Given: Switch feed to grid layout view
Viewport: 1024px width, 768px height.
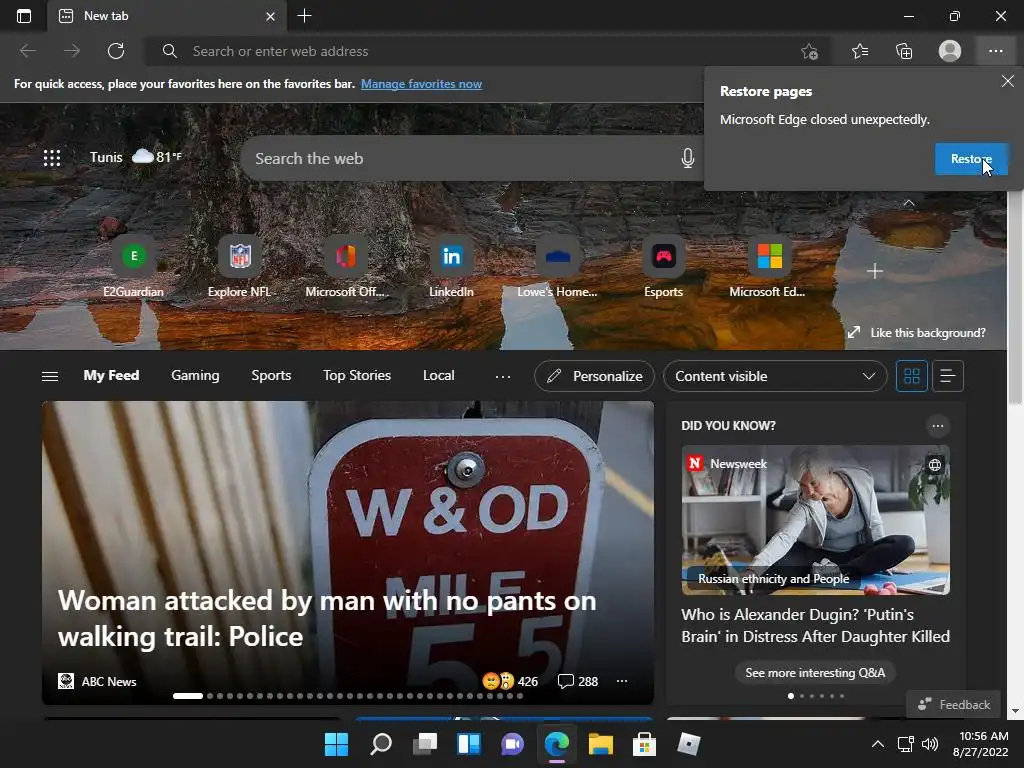Looking at the screenshot, I should coord(912,376).
